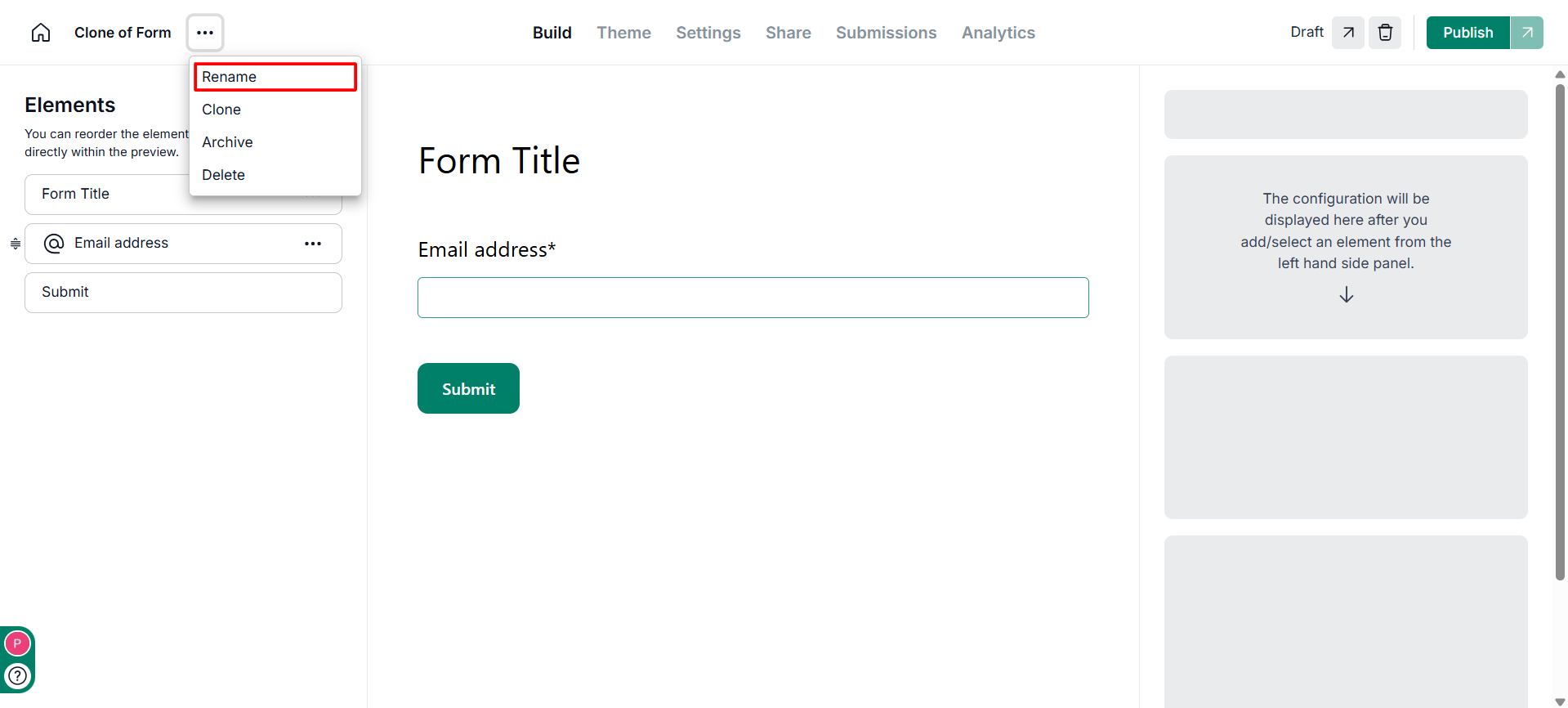
Task: Click the Publish split arrow icon
Action: coord(1526,33)
